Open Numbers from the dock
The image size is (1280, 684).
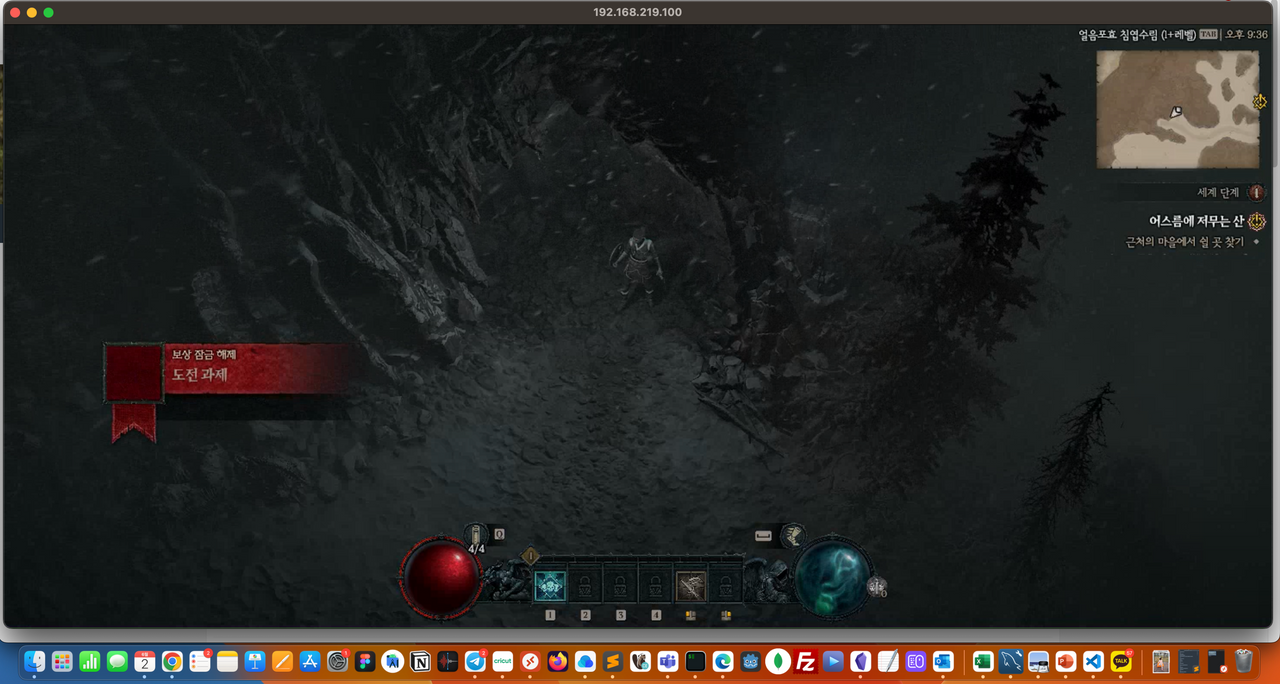pyautogui.click(x=90, y=661)
